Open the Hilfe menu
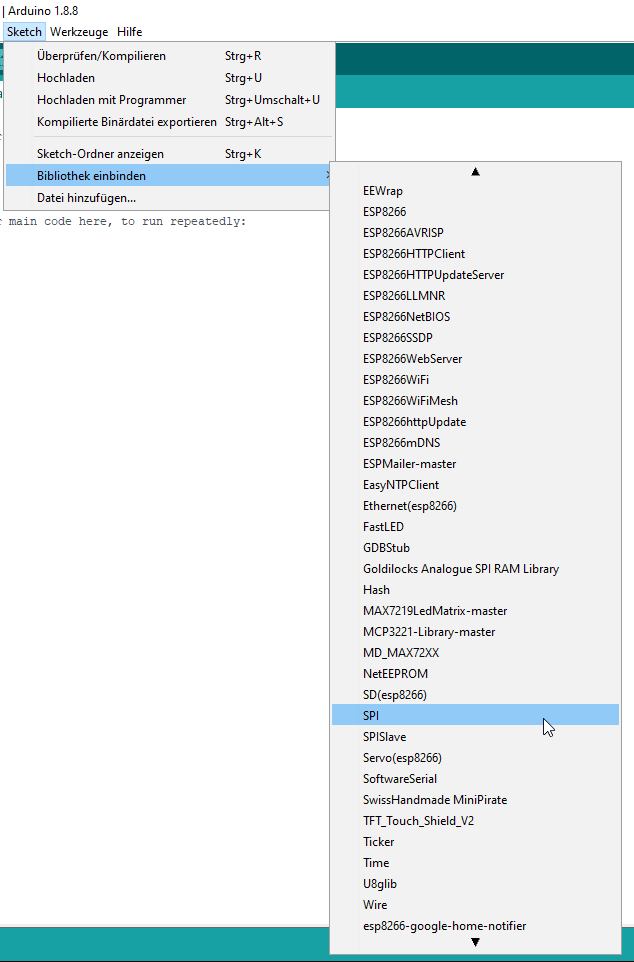634x962 pixels. (x=130, y=32)
